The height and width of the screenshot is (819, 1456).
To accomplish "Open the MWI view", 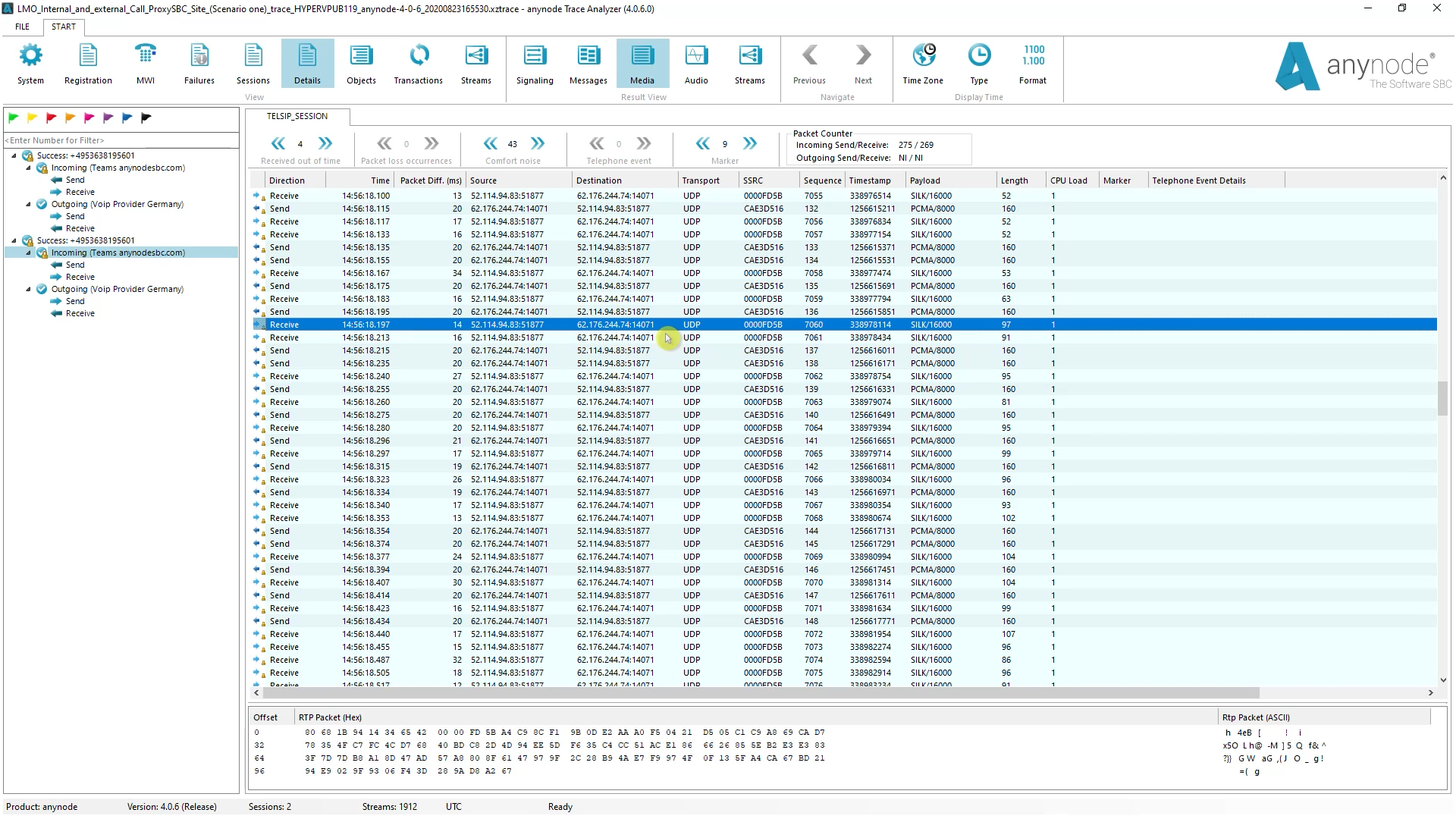I will pyautogui.click(x=146, y=64).
